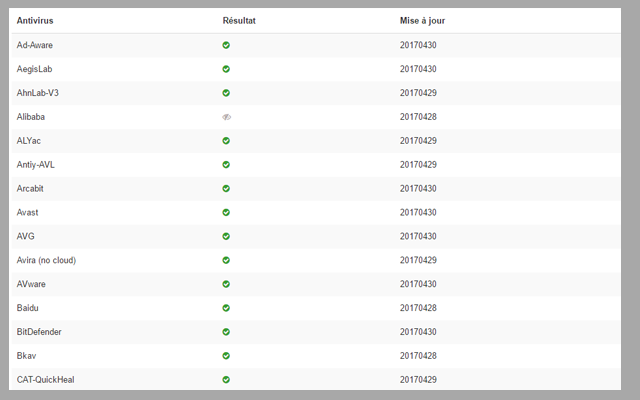The height and width of the screenshot is (400, 640).
Task: Select the Antiy-AVL antivirus name
Action: click(x=36, y=165)
